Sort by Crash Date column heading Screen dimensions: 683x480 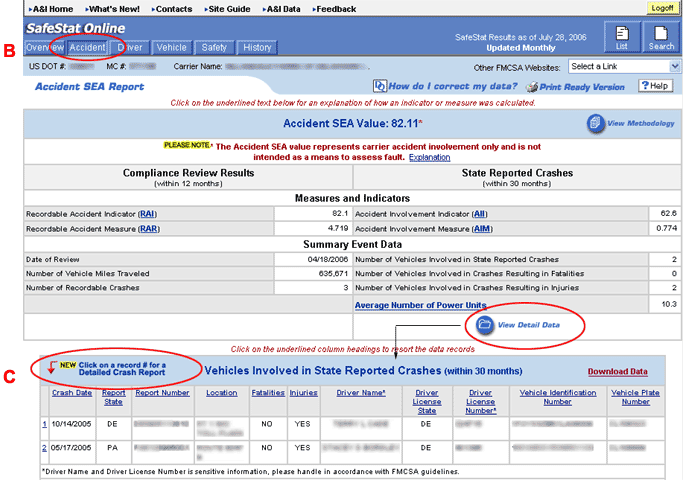pyautogui.click(x=72, y=392)
